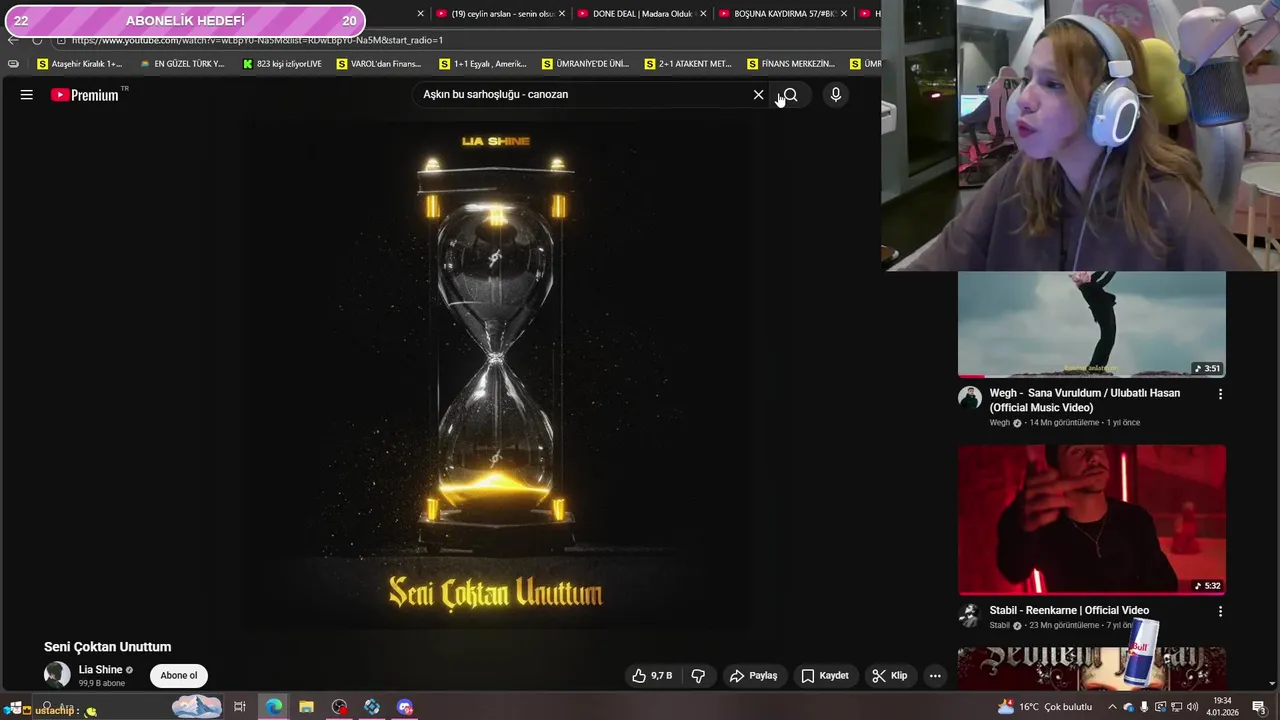Run the search with the magnifier button

coord(790,95)
